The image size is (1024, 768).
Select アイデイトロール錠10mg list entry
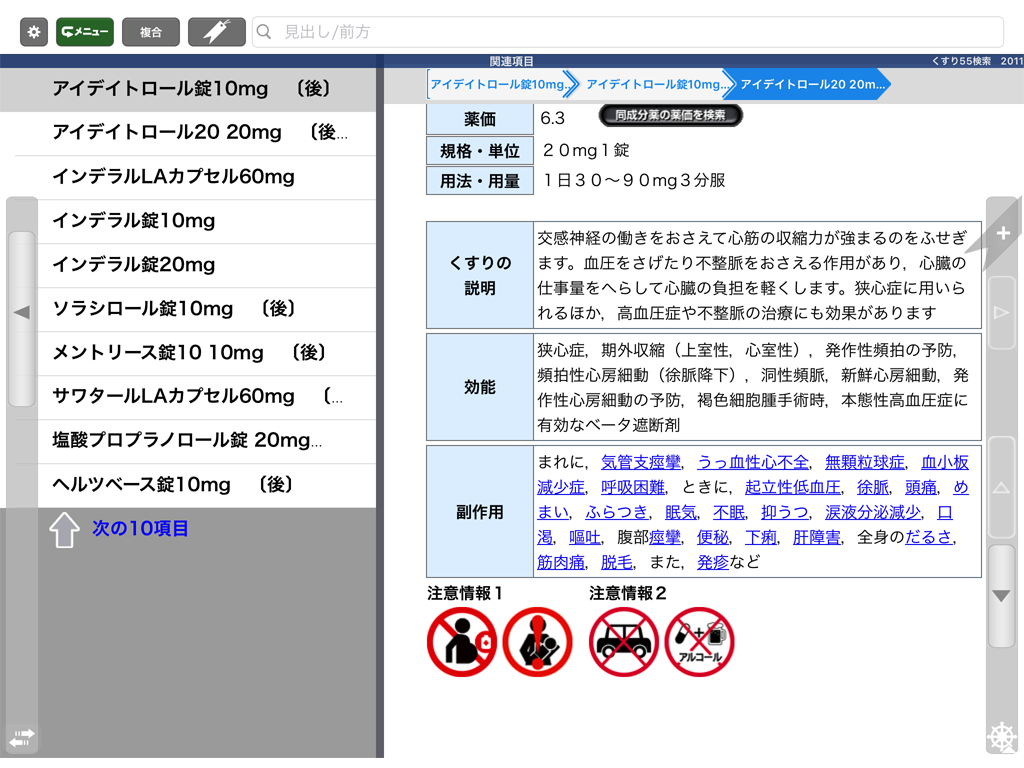click(x=188, y=89)
